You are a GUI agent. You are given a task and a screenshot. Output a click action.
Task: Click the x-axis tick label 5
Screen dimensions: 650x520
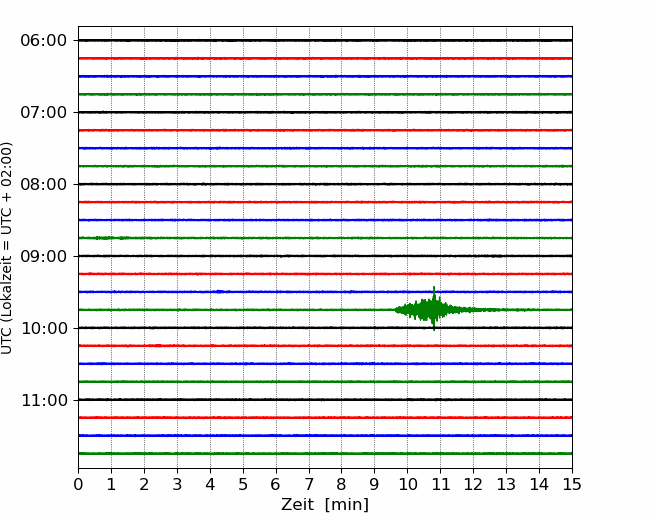tap(243, 484)
